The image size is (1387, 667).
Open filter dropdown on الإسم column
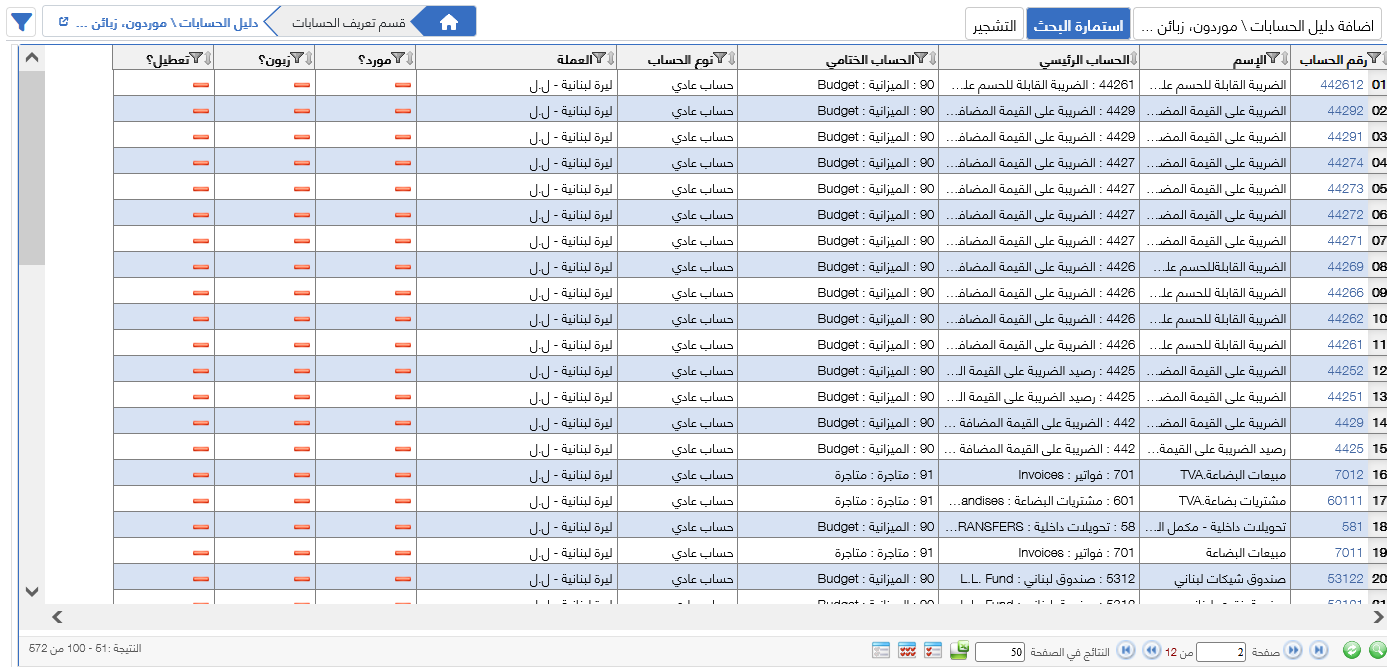[1274, 56]
